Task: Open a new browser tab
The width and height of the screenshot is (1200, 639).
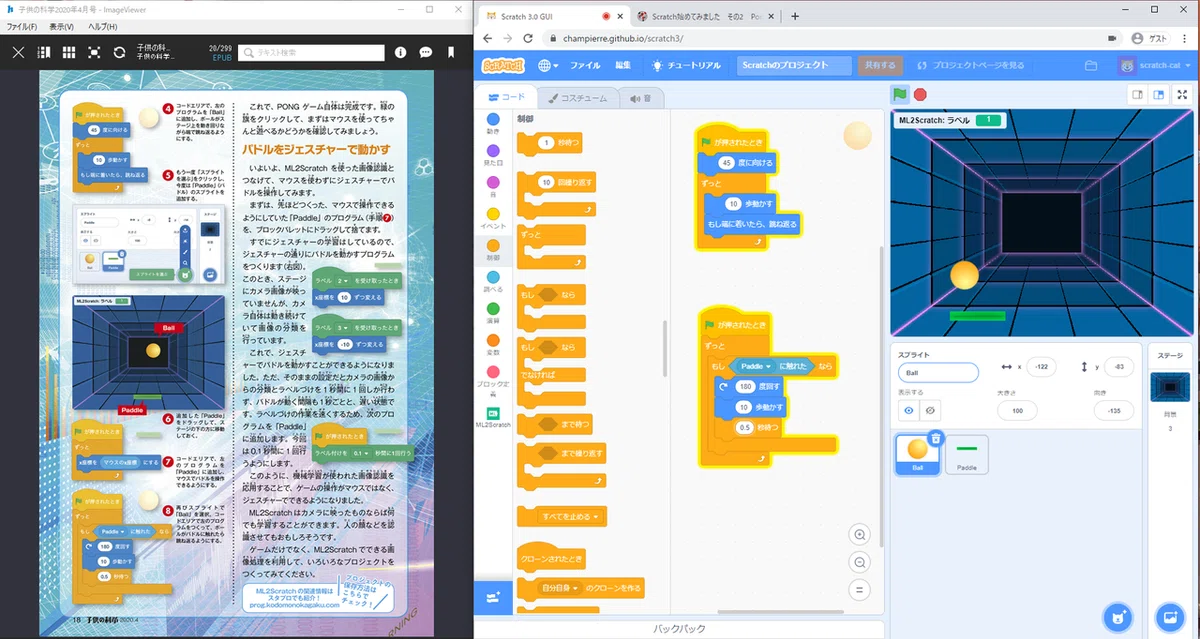Action: pyautogui.click(x=795, y=16)
